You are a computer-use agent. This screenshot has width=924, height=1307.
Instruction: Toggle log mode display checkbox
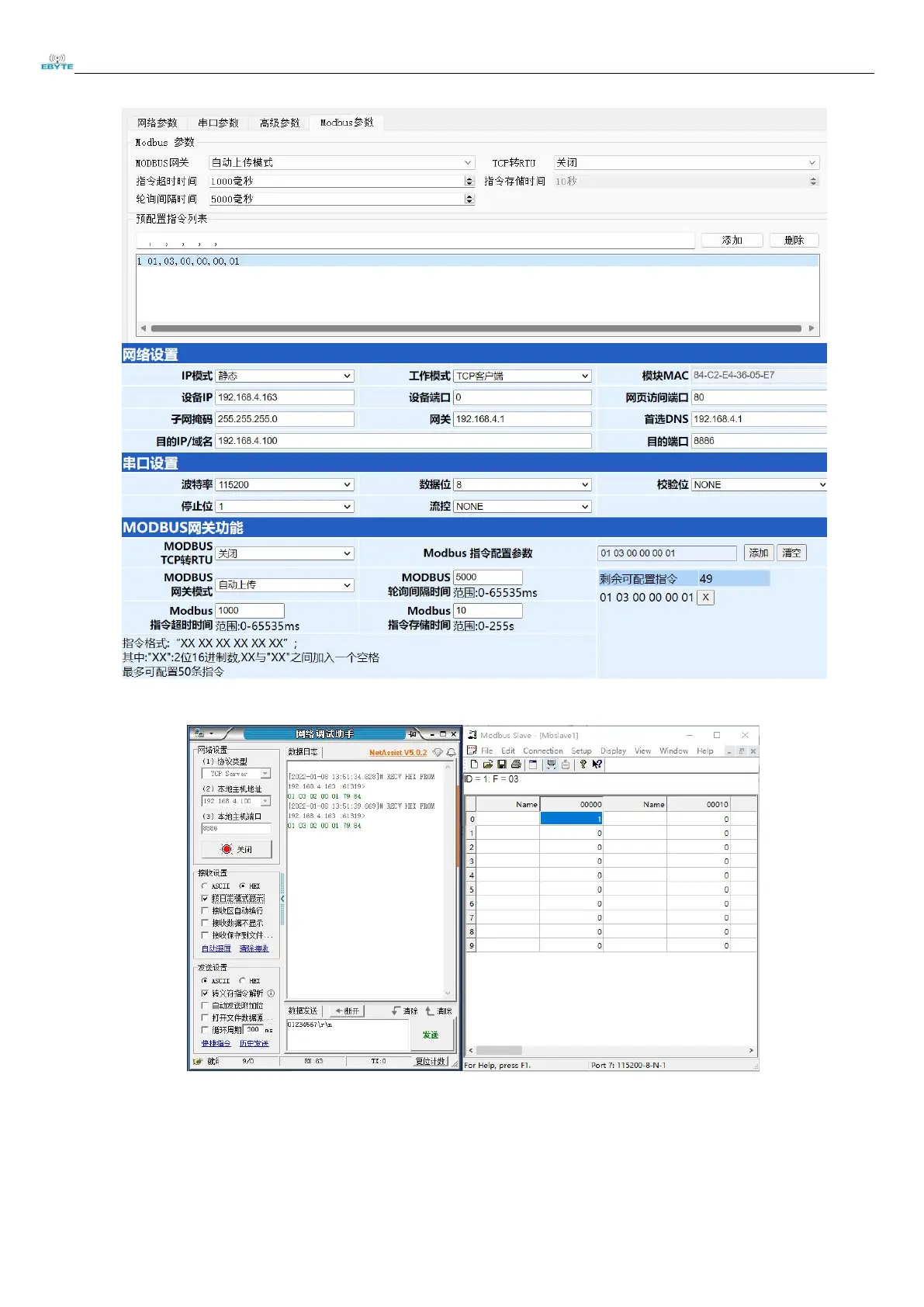tap(205, 898)
